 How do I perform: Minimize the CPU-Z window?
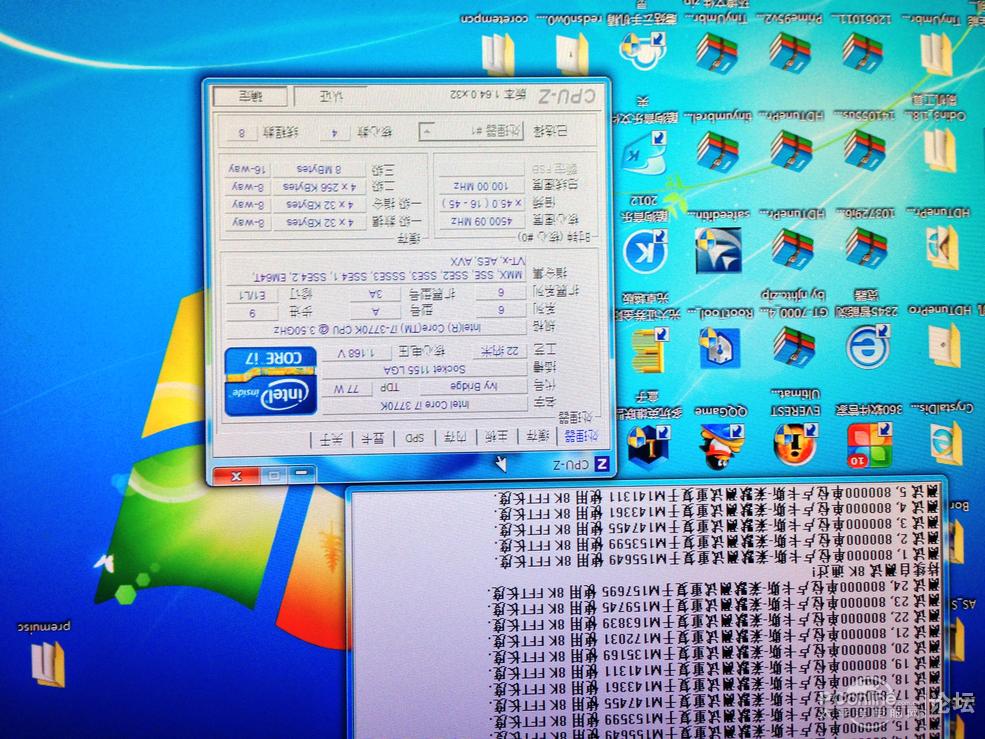(x=302, y=472)
